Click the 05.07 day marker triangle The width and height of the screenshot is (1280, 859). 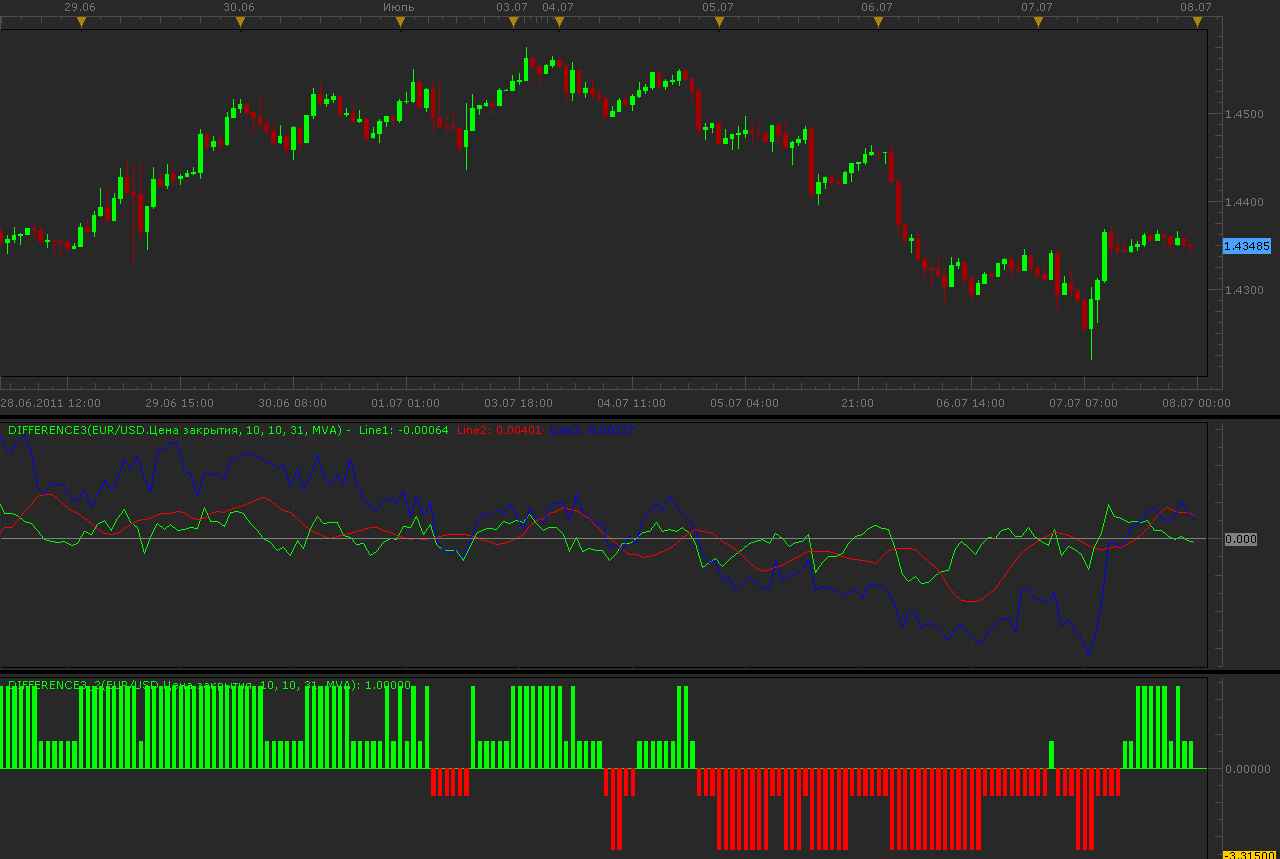tap(718, 22)
